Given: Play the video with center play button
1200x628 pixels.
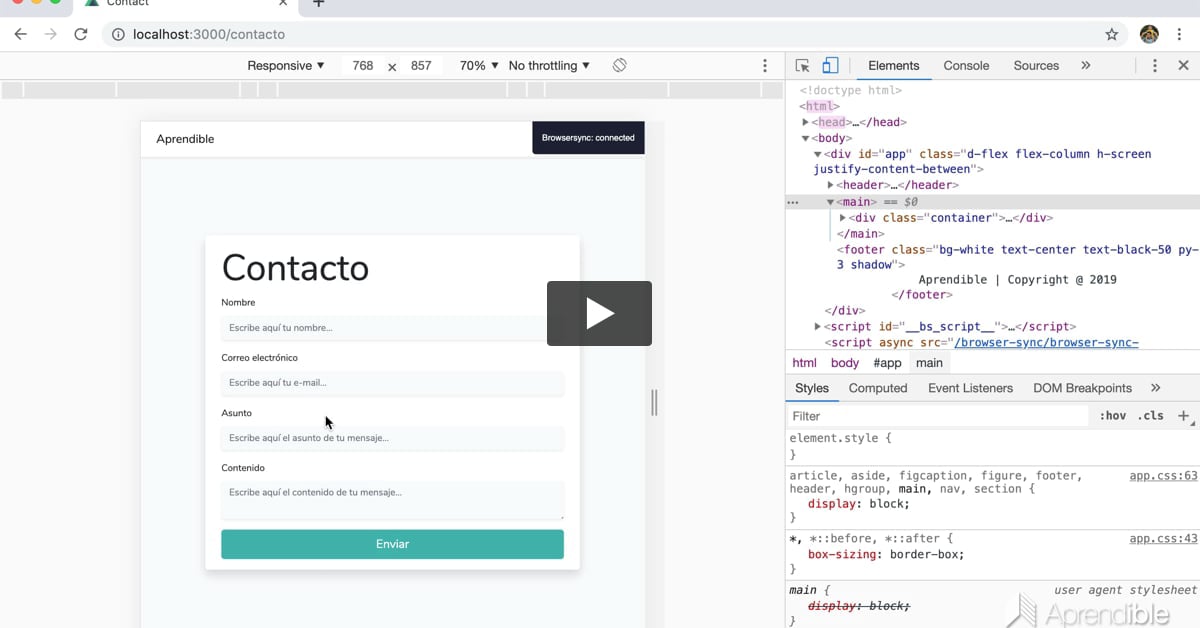Looking at the screenshot, I should pyautogui.click(x=599, y=313).
